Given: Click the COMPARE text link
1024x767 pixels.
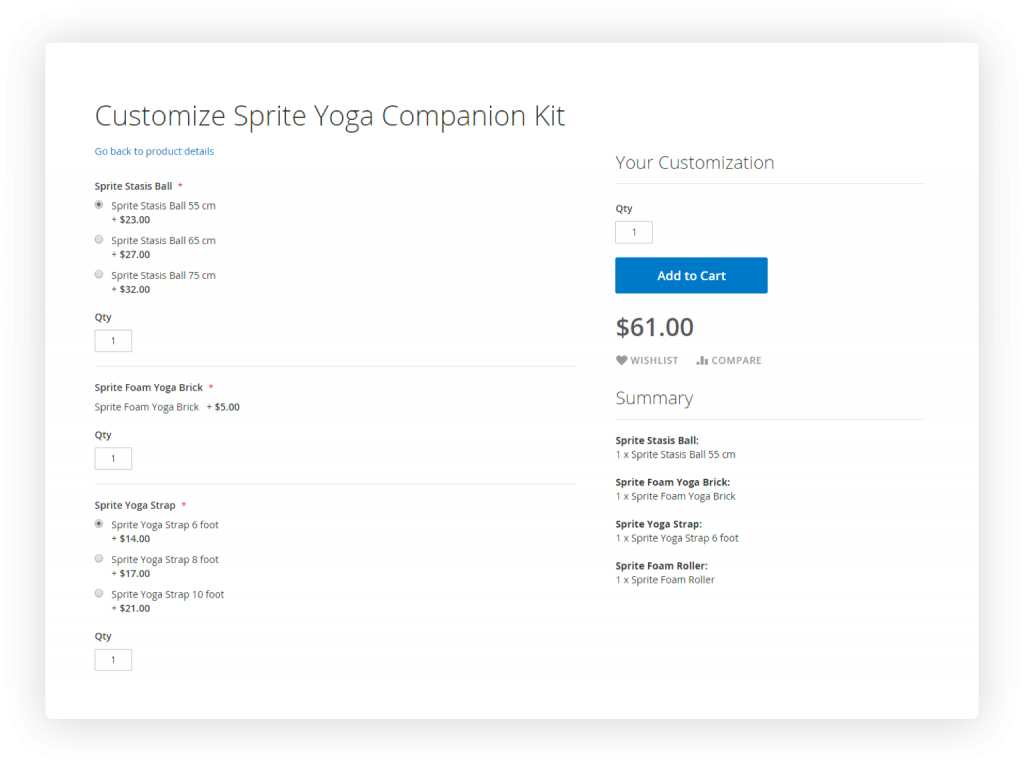Looking at the screenshot, I should pos(736,360).
